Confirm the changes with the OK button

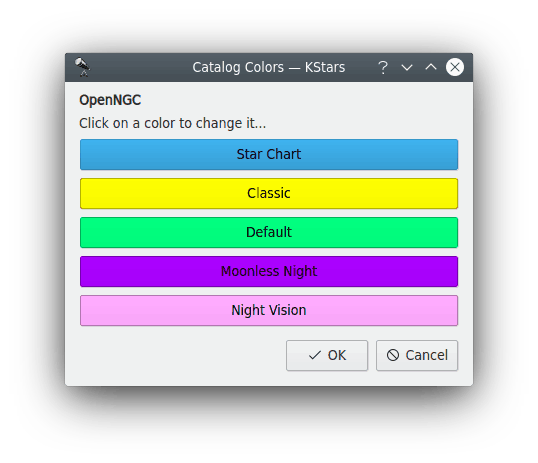click(x=327, y=356)
